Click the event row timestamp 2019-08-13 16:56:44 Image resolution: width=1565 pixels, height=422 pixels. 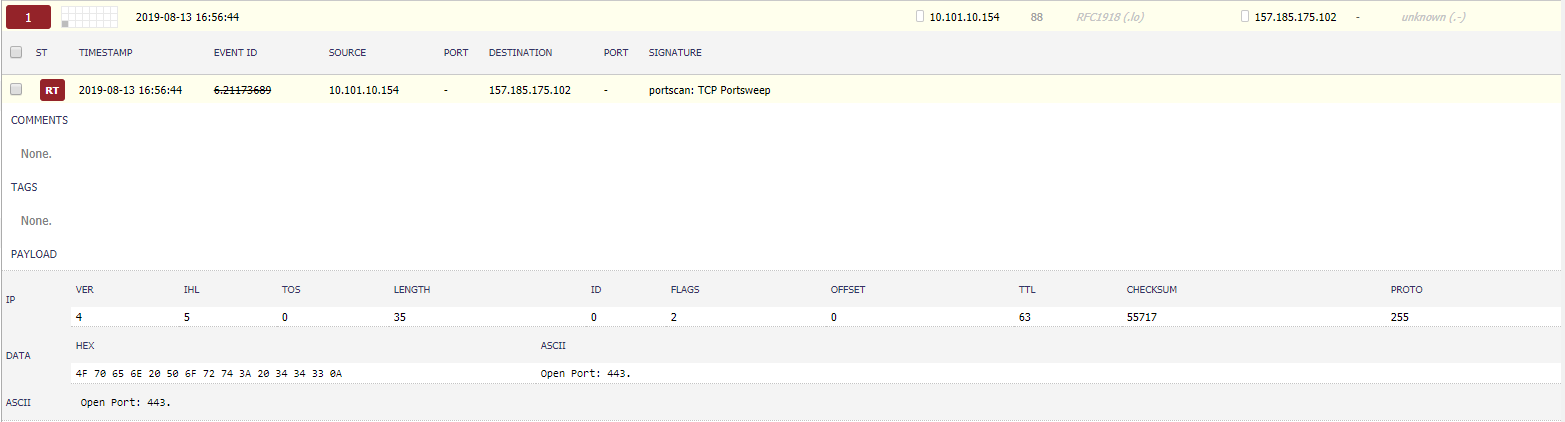tap(130, 90)
